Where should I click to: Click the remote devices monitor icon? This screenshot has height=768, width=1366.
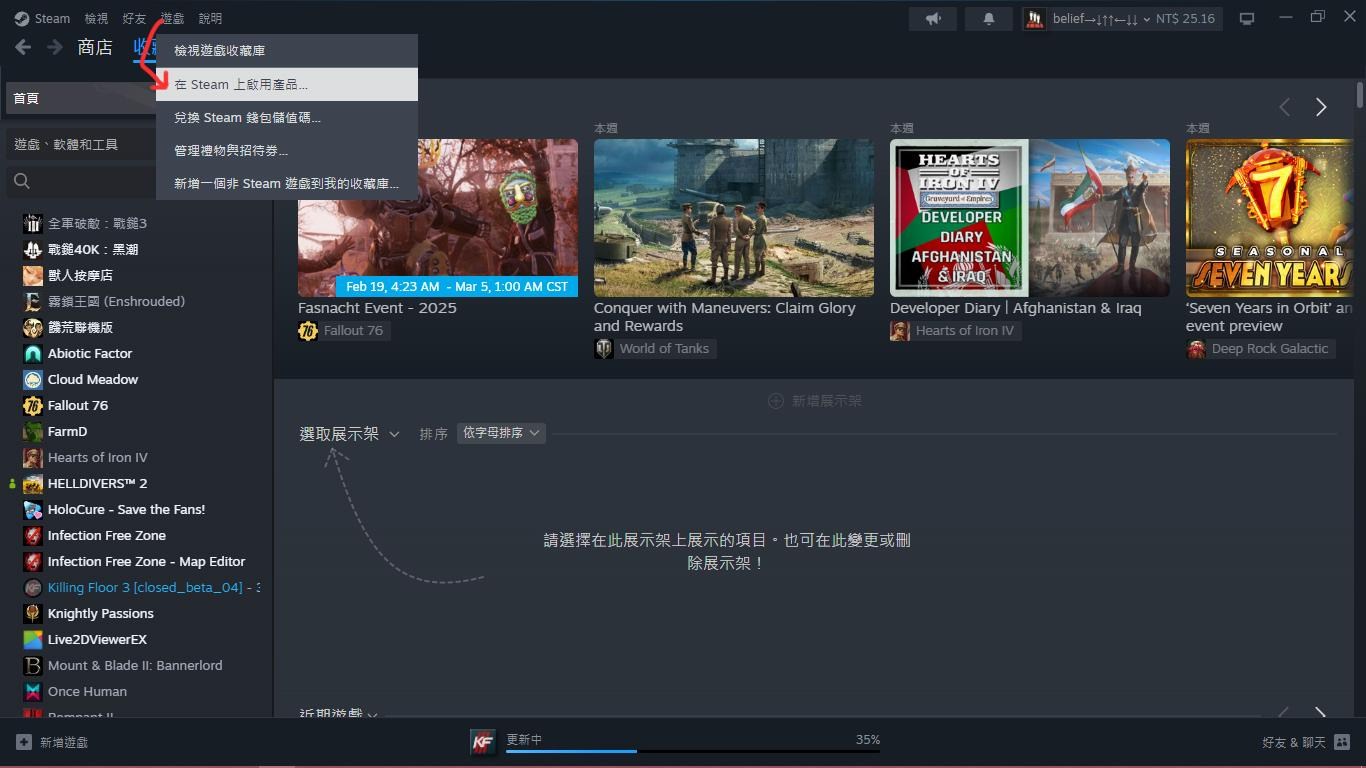point(1246,17)
